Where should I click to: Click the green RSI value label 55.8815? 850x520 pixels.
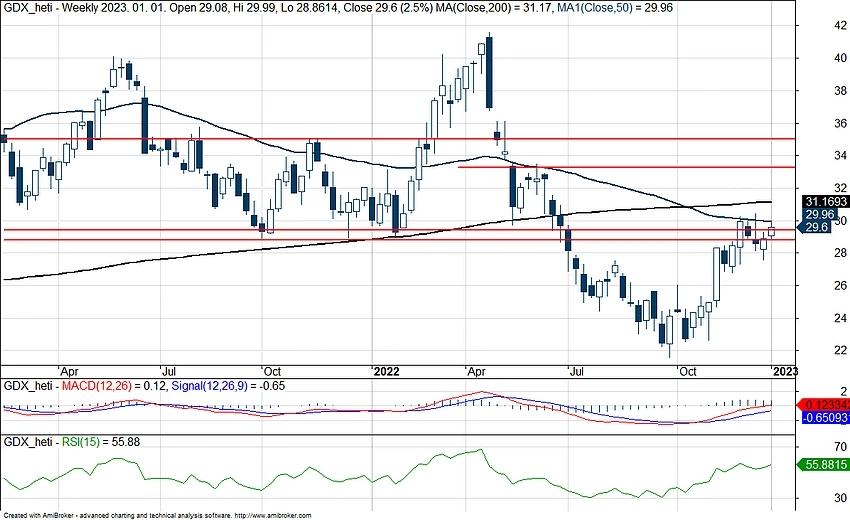[x=825, y=465]
